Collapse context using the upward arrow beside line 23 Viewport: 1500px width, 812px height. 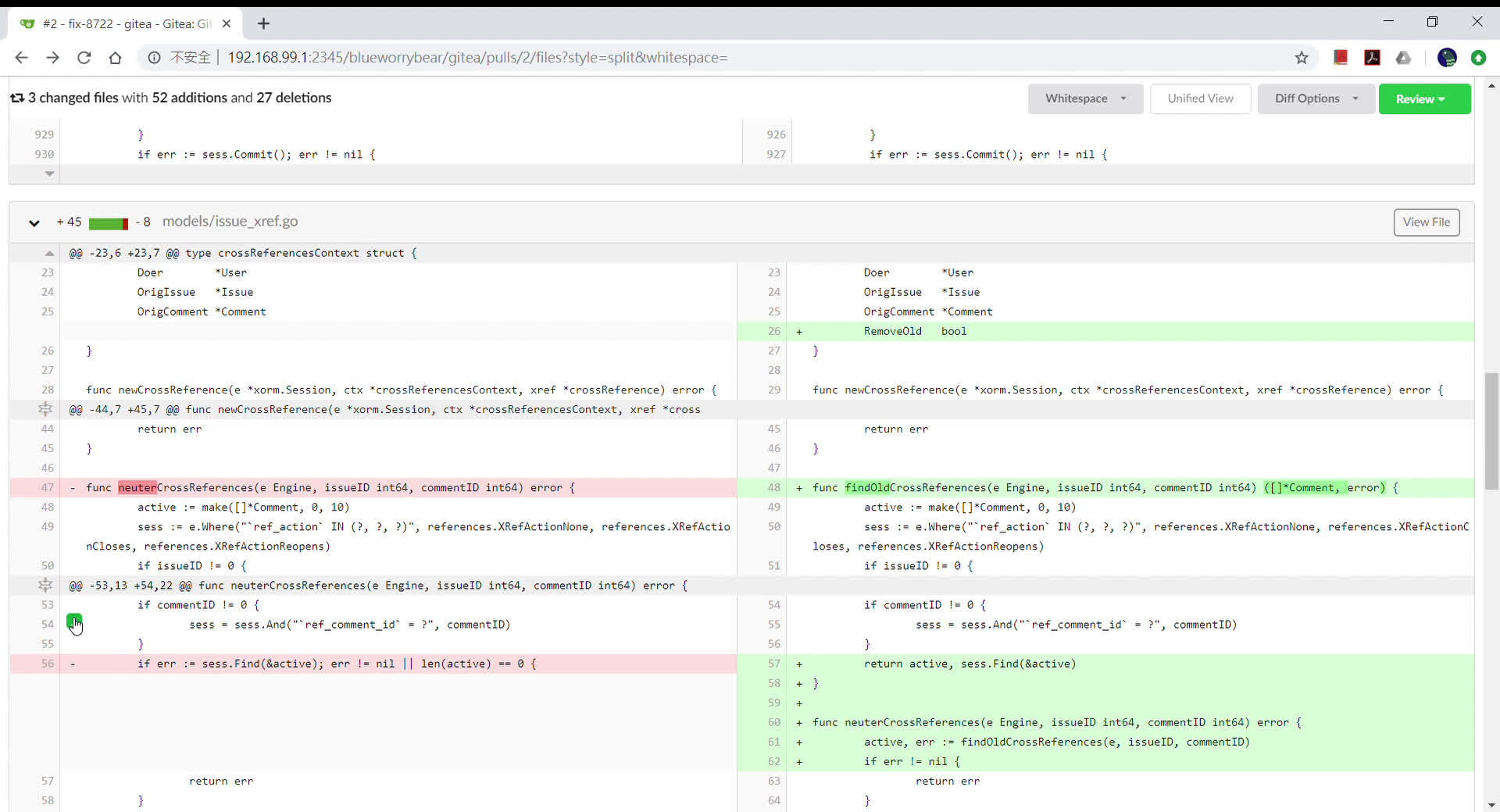(48, 253)
